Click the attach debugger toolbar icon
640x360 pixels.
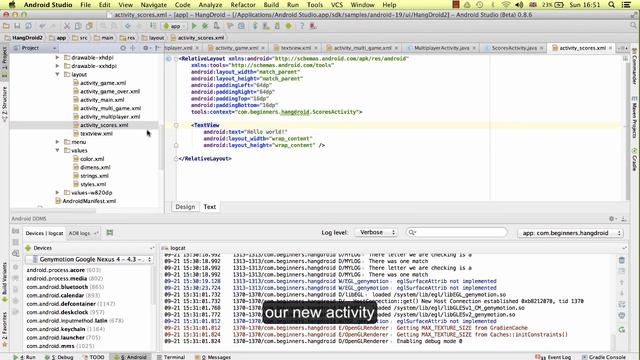point(216,26)
